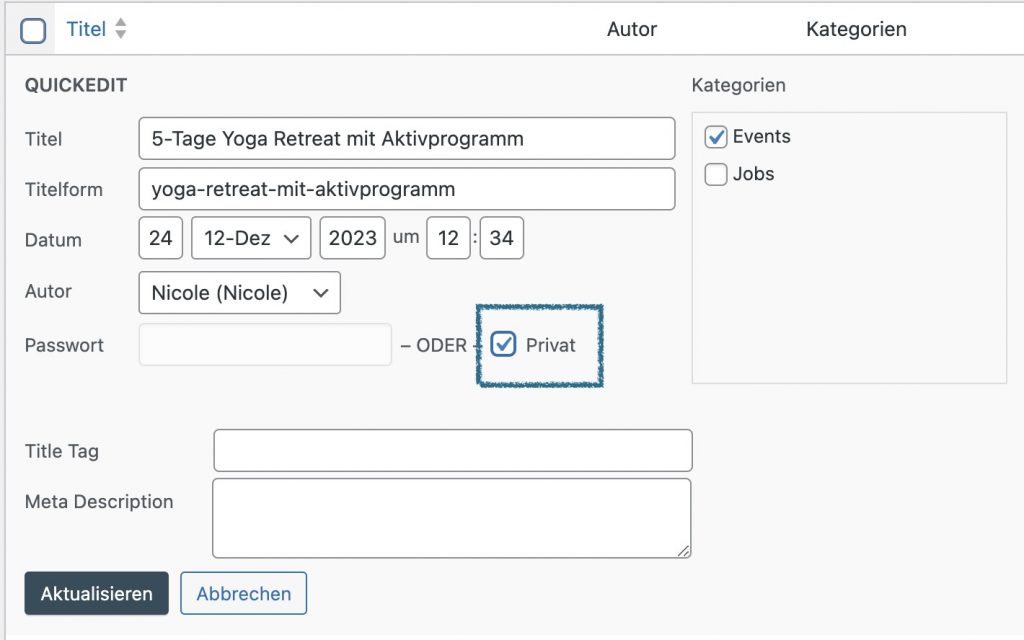This screenshot has width=1024, height=640.
Task: Open the month dropdown showing 12-Dez
Action: point(251,239)
